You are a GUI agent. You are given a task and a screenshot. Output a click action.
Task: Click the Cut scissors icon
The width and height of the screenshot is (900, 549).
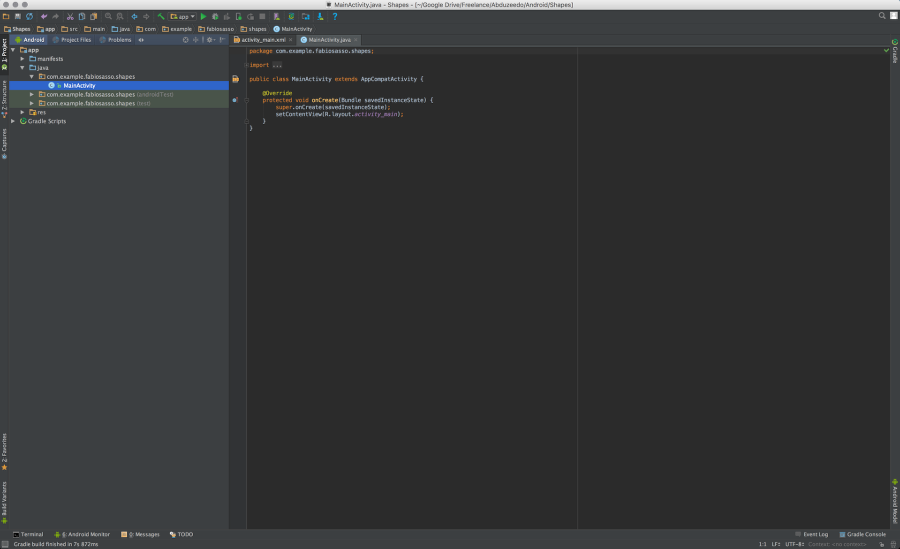pyautogui.click(x=70, y=17)
